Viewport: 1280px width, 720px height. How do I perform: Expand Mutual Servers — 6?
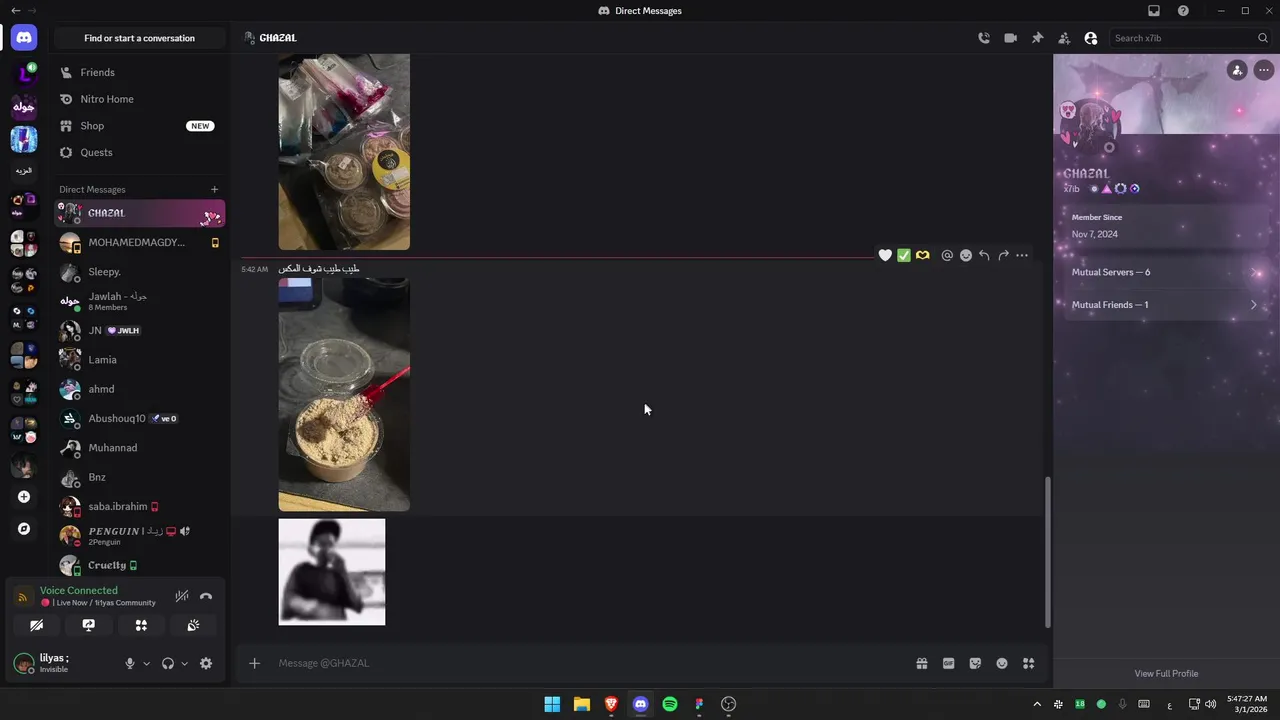1165,272
